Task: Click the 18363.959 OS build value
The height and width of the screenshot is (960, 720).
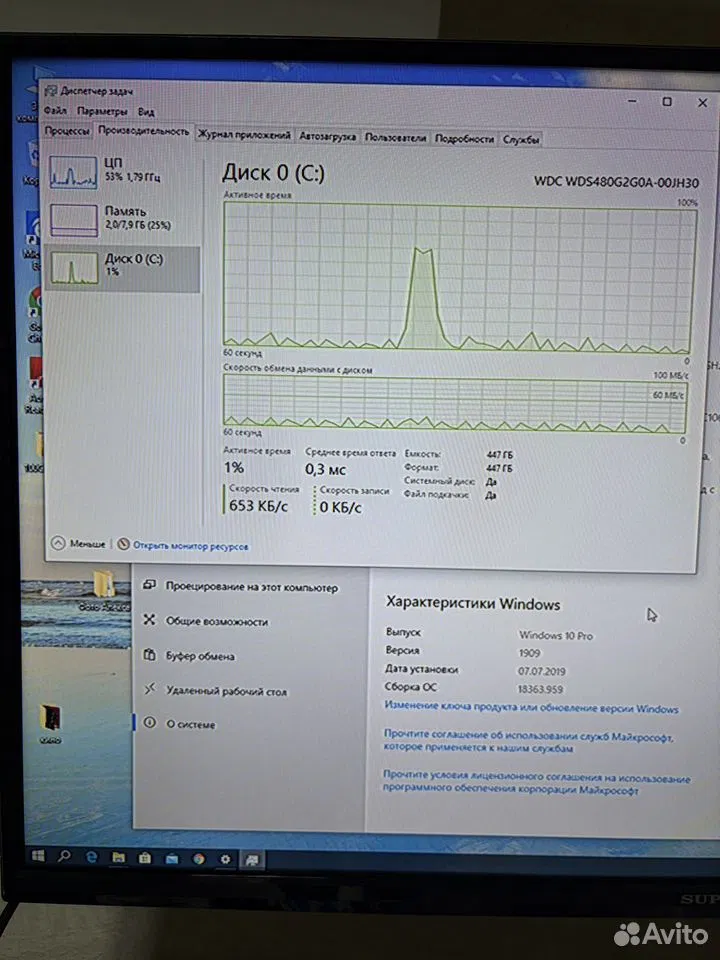Action: [540, 689]
